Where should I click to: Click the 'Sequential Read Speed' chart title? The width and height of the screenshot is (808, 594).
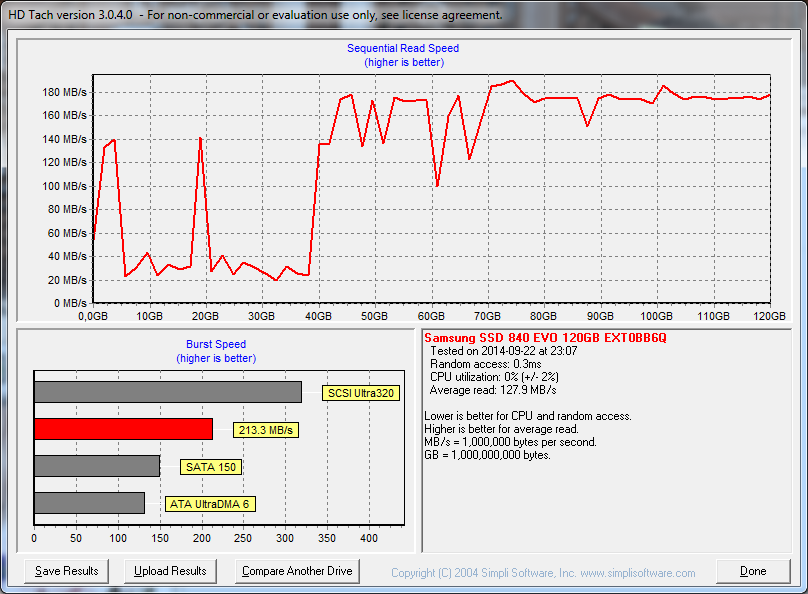403,48
